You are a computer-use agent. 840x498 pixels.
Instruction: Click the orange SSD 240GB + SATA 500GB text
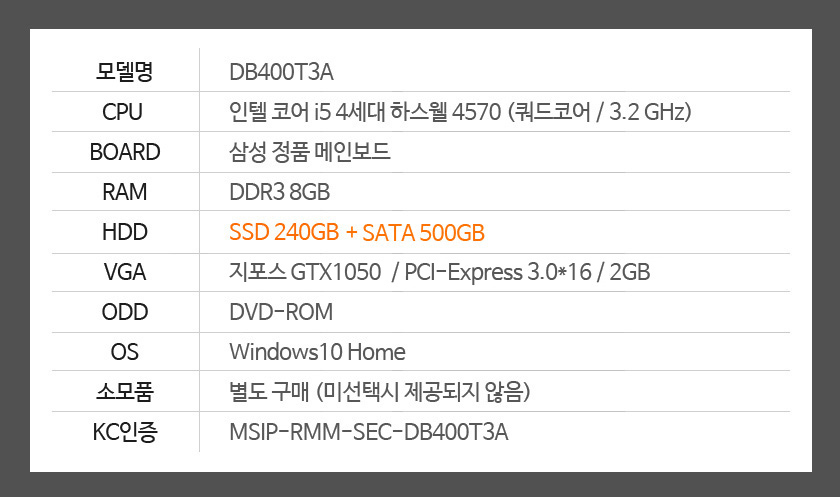click(x=357, y=232)
